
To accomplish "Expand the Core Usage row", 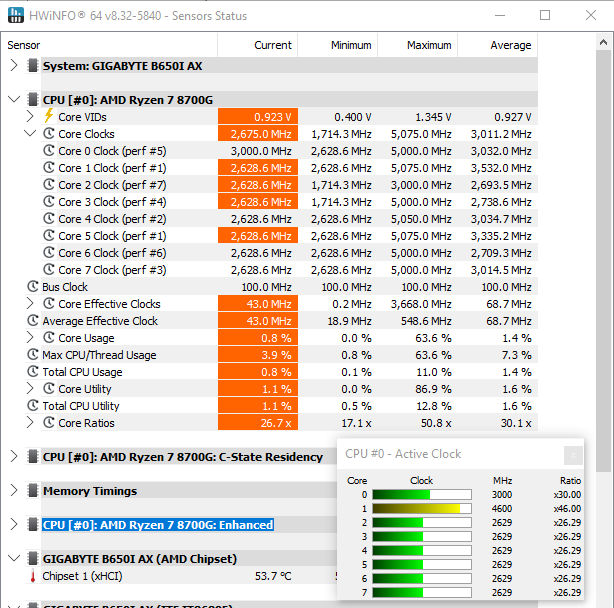I will 30,337.
